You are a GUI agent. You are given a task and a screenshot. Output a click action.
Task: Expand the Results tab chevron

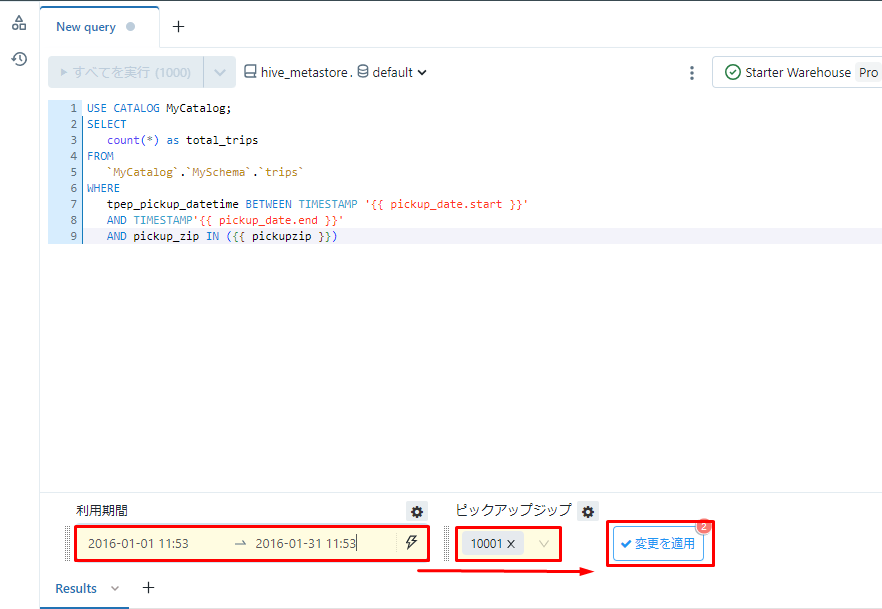pos(115,588)
